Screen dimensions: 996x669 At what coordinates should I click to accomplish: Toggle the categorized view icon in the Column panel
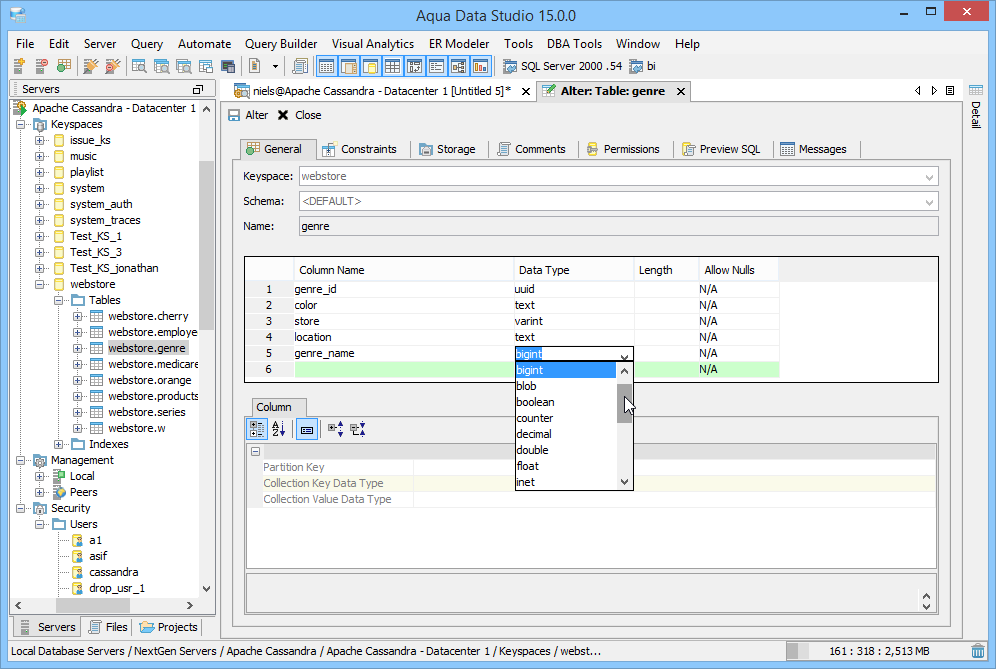coord(257,429)
